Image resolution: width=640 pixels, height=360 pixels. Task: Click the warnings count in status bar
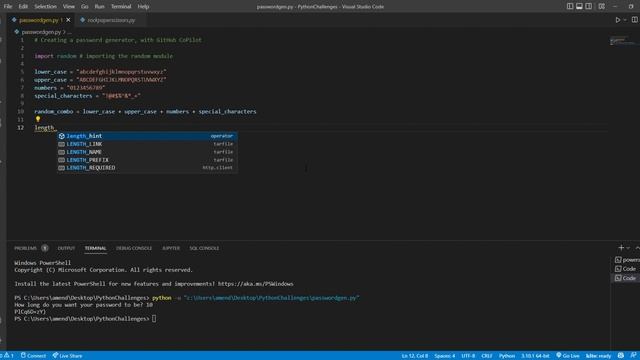pyautogui.click(x=8, y=356)
